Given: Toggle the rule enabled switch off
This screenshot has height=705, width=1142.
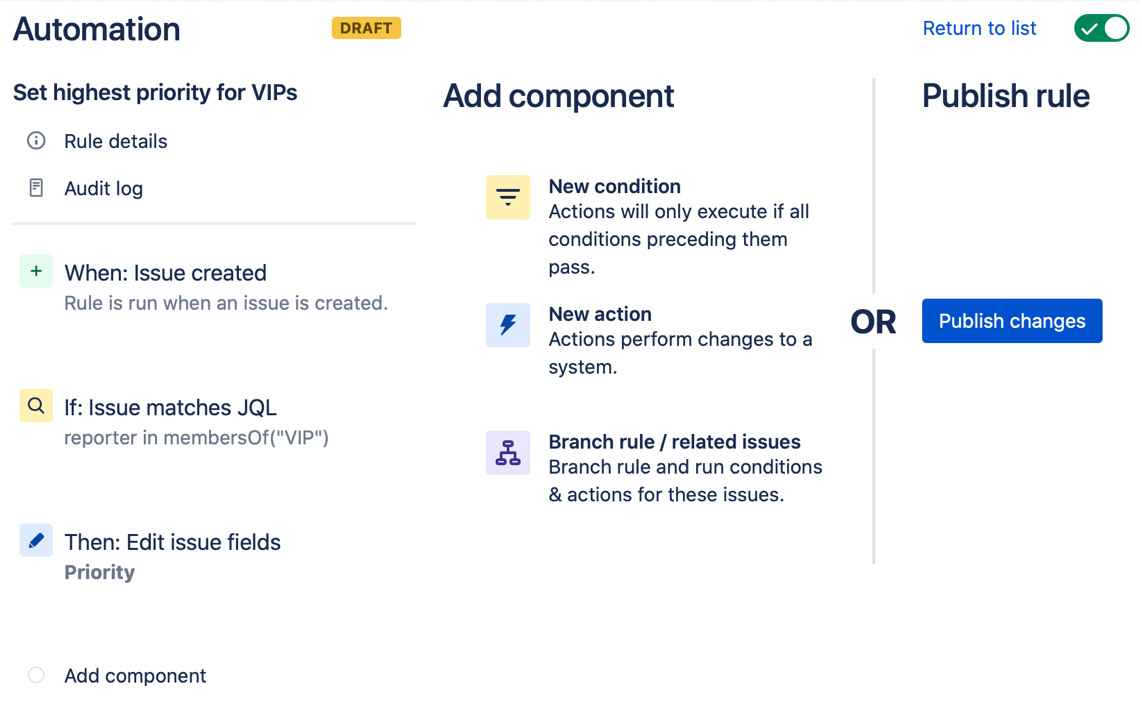Looking at the screenshot, I should click(1101, 28).
